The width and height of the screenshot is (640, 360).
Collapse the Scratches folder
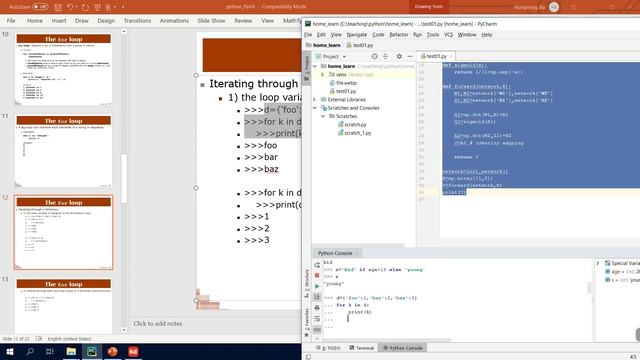click(322, 116)
